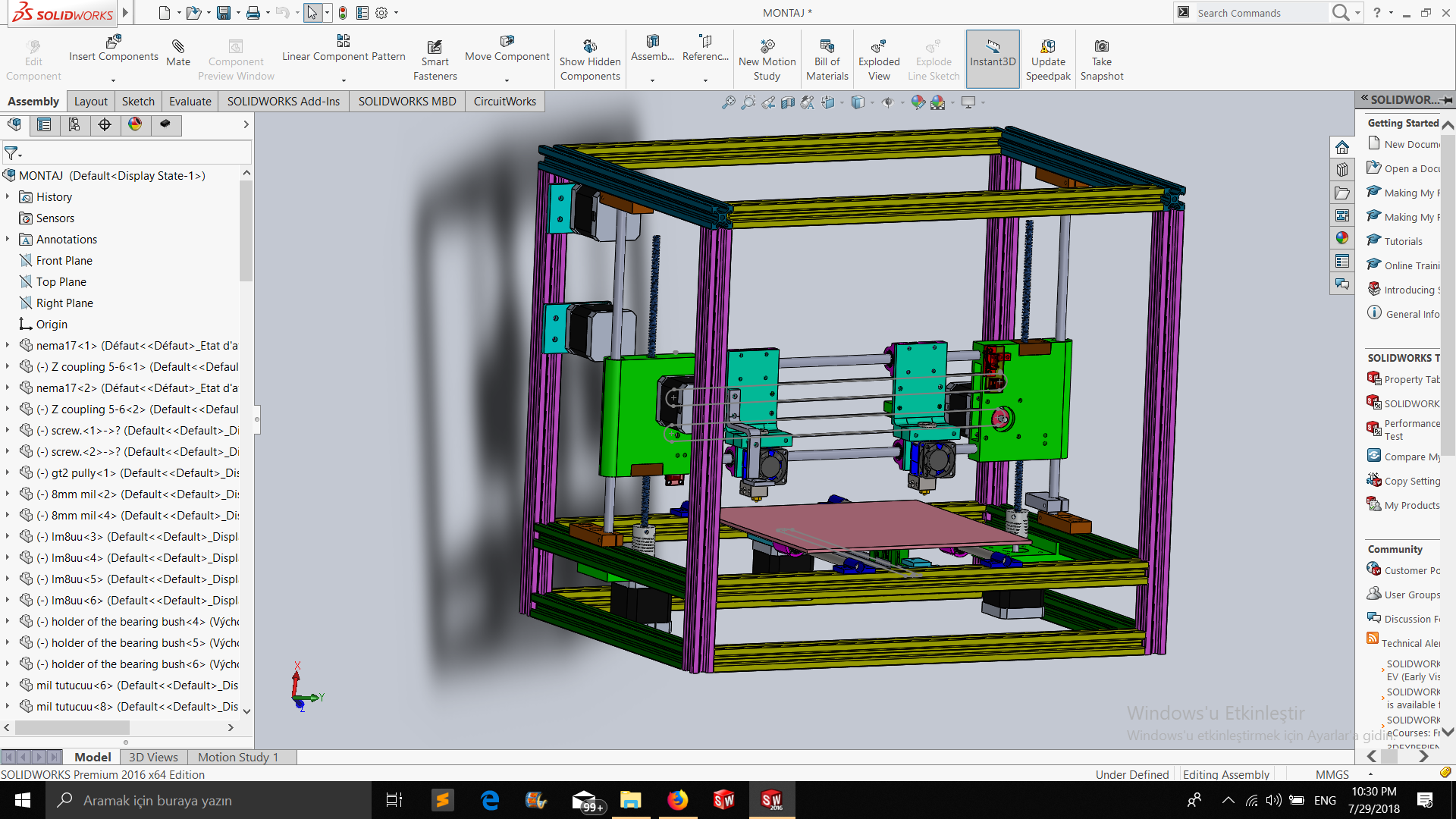The width and height of the screenshot is (1456, 819).
Task: Click Linear Component Pattern tool
Action: point(344,49)
